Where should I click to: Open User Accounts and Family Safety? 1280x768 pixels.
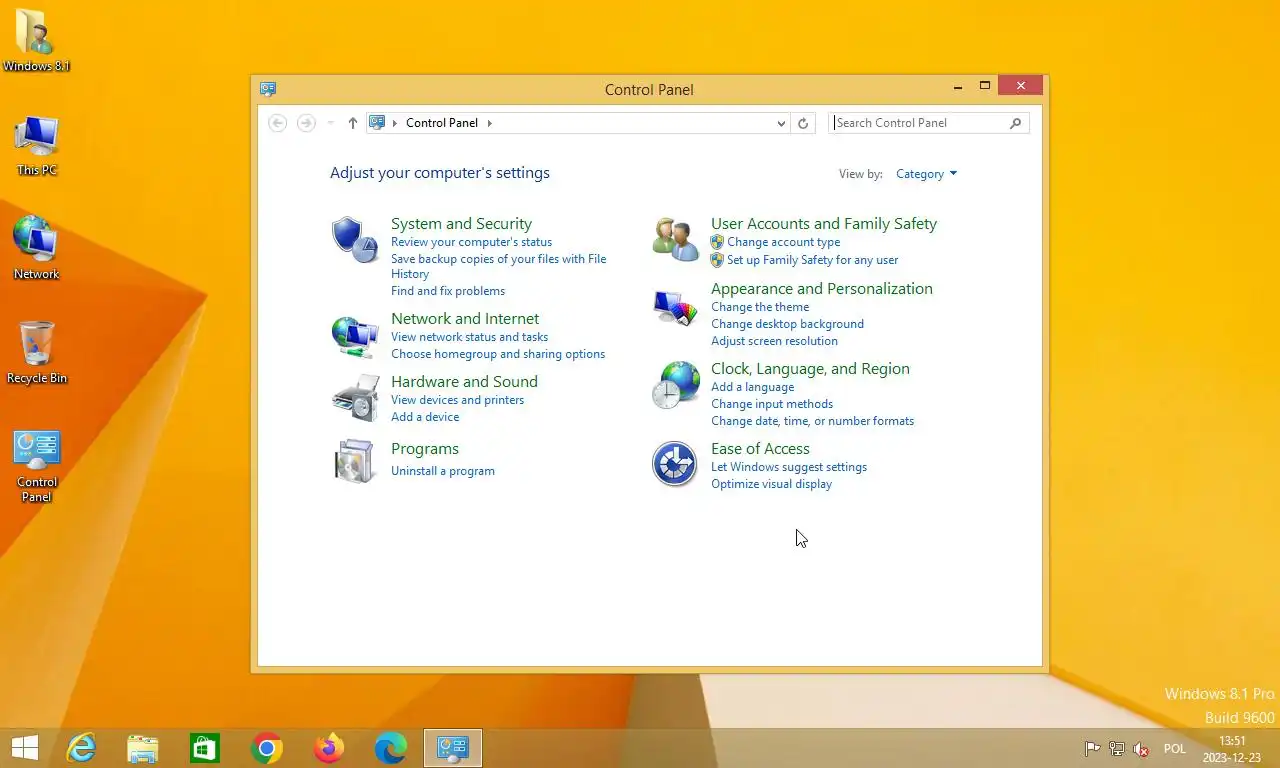pyautogui.click(x=824, y=224)
